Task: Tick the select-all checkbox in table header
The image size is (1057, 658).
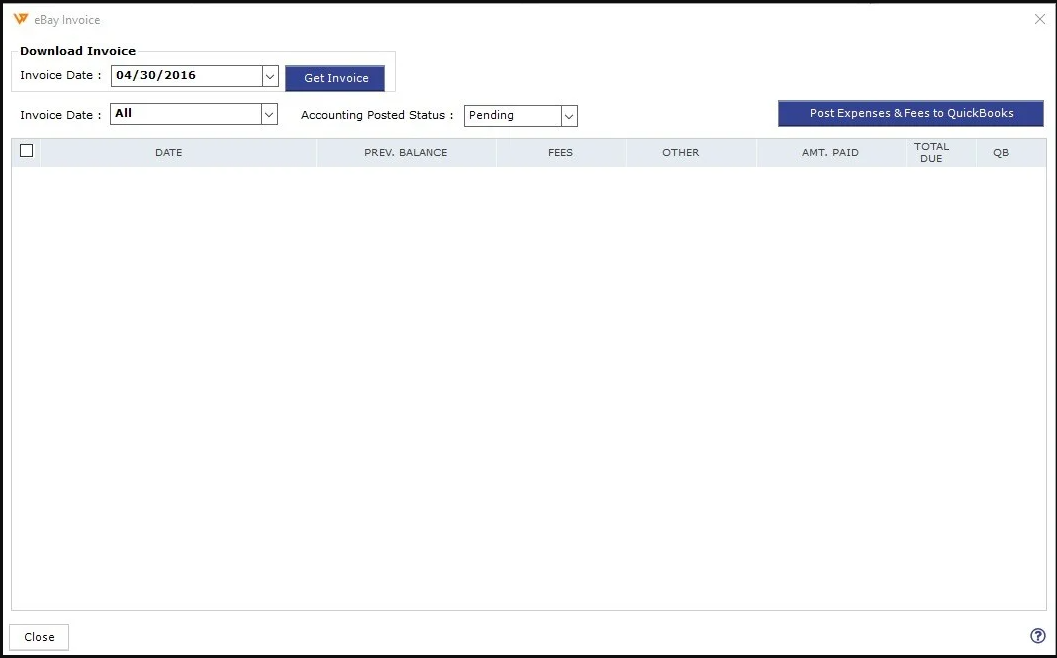Action: coord(27,151)
